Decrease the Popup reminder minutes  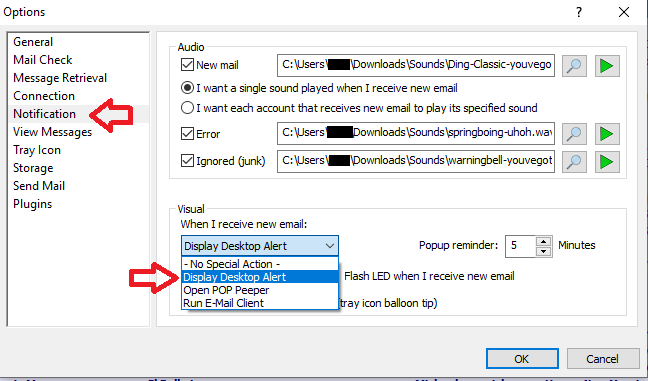pyautogui.click(x=544, y=252)
